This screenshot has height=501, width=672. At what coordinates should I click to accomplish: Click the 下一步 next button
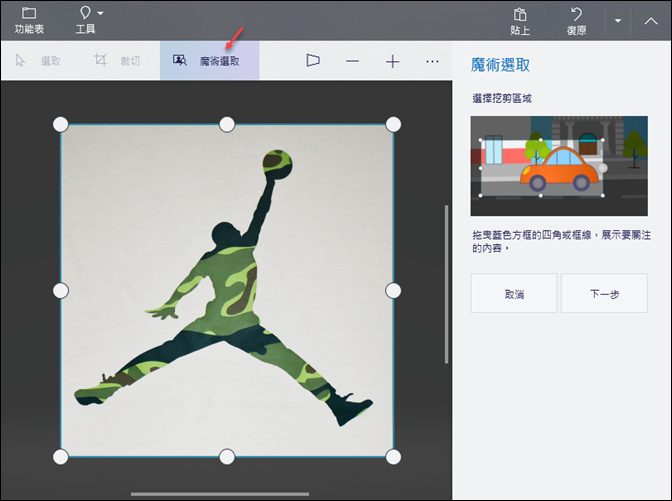(x=604, y=293)
